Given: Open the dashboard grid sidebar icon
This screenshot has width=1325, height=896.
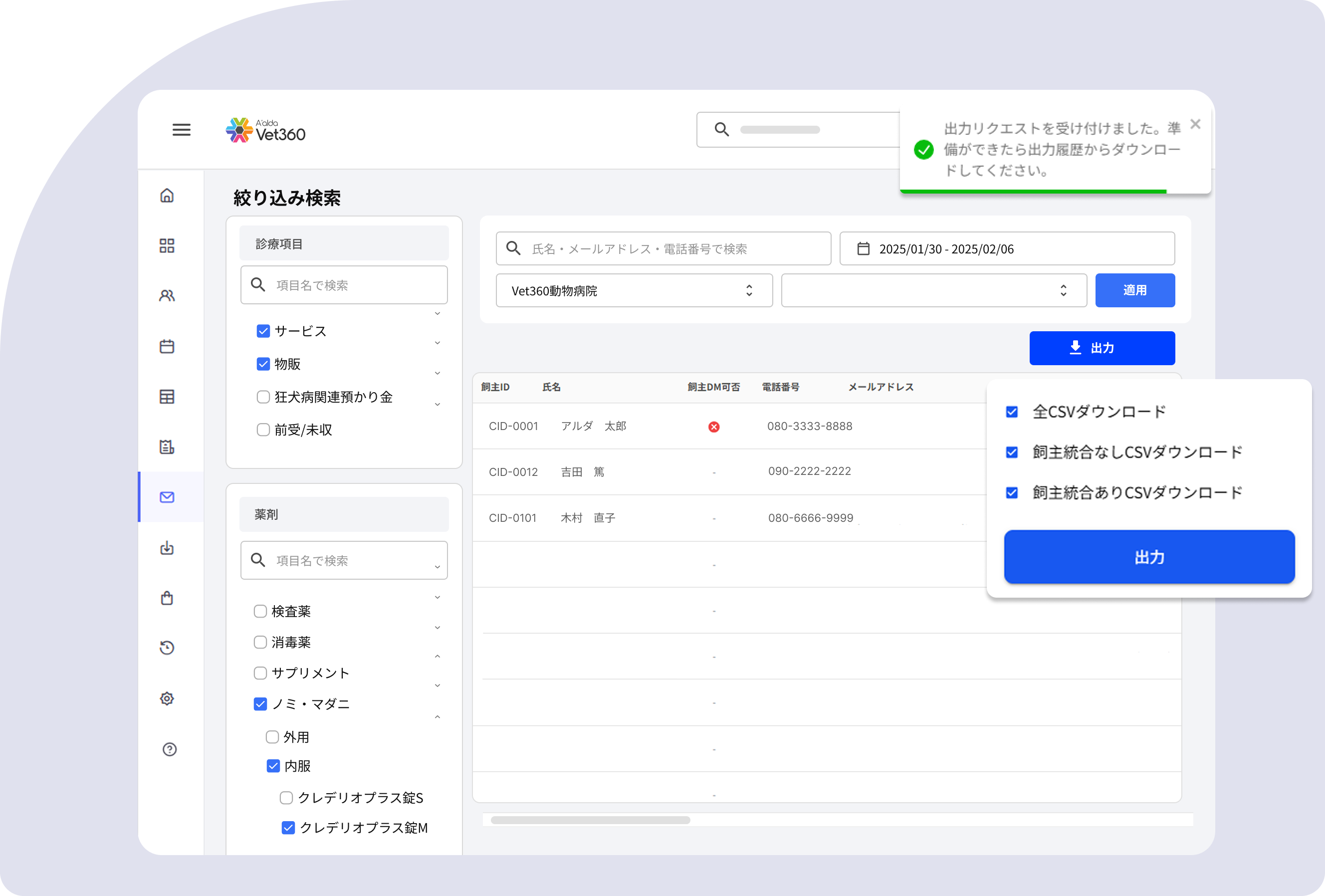Looking at the screenshot, I should tap(167, 245).
